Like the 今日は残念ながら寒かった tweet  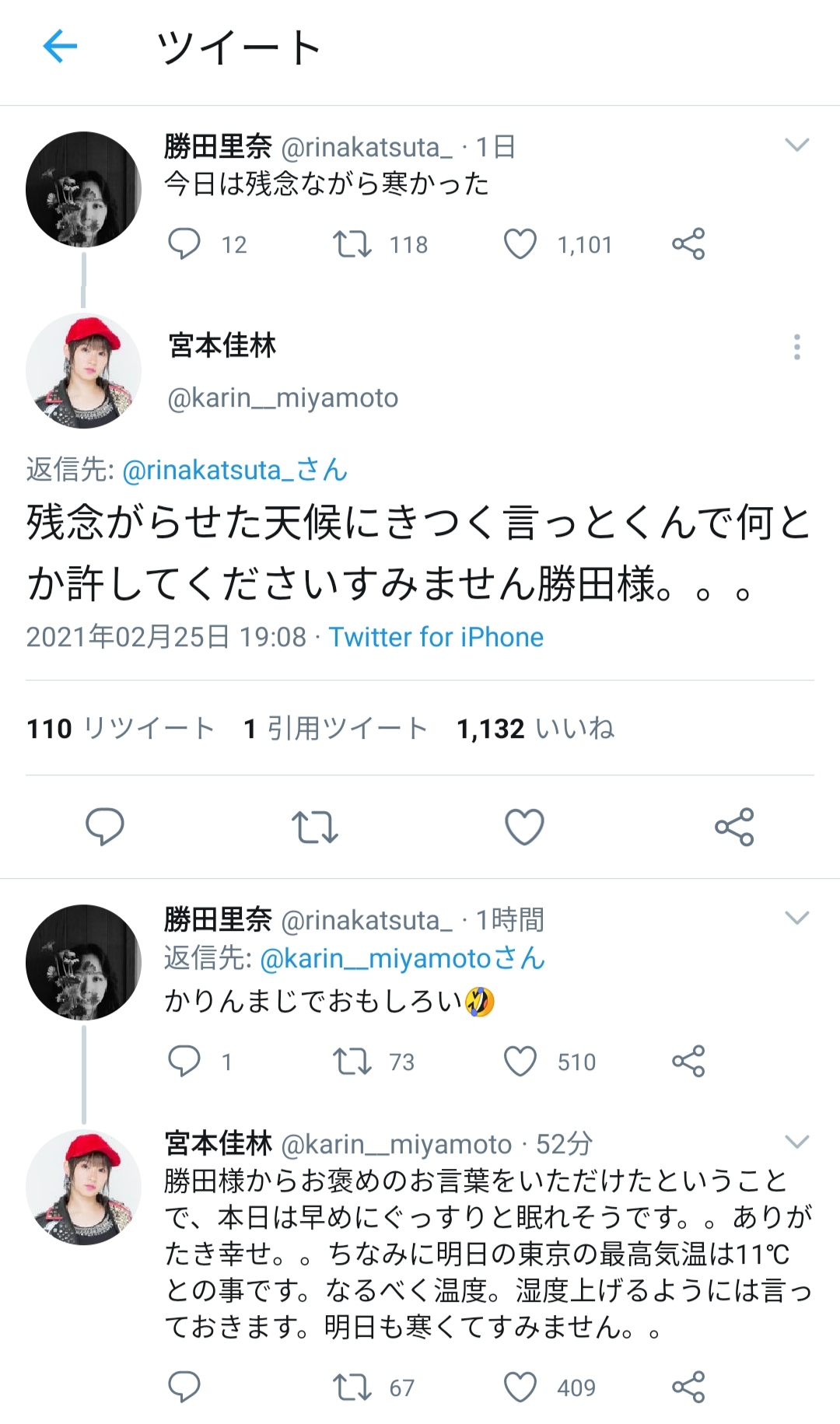(x=520, y=244)
